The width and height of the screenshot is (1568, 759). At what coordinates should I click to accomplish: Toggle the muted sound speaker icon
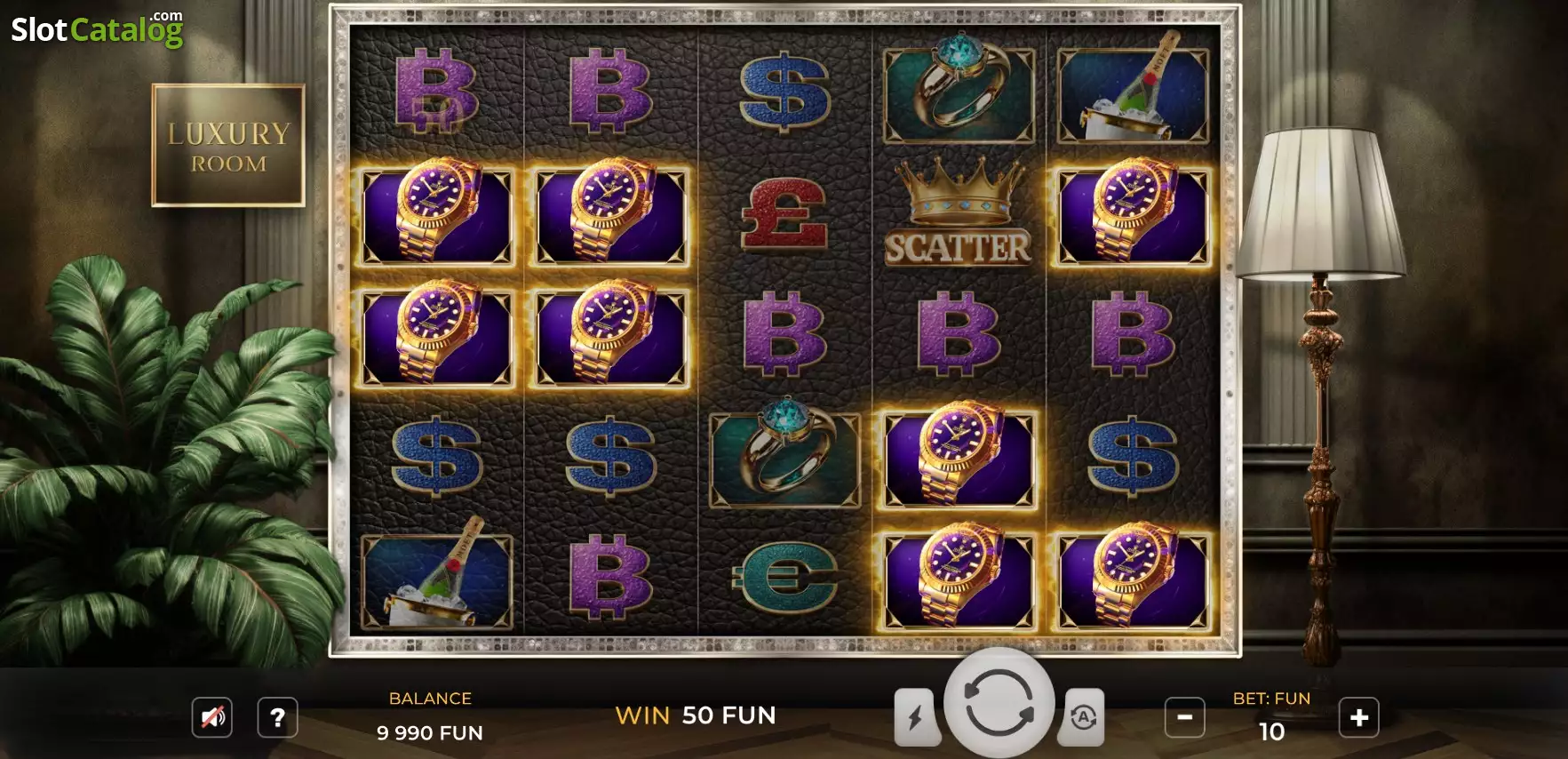[x=212, y=717]
